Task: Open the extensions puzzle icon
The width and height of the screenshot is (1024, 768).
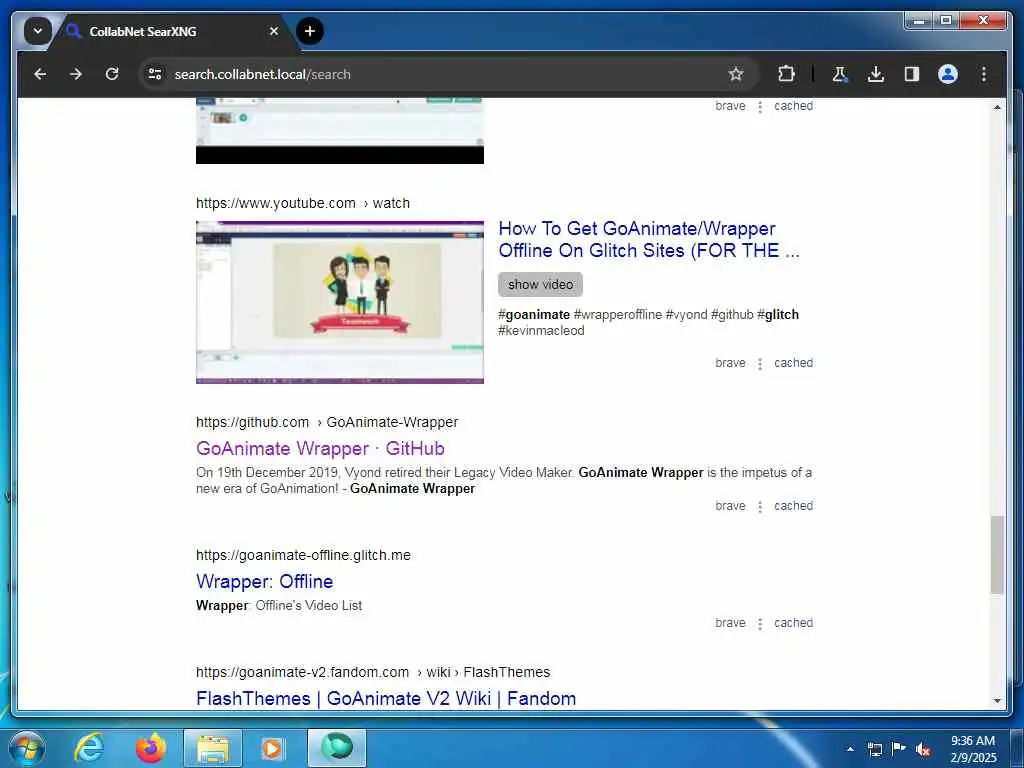Action: [x=786, y=74]
